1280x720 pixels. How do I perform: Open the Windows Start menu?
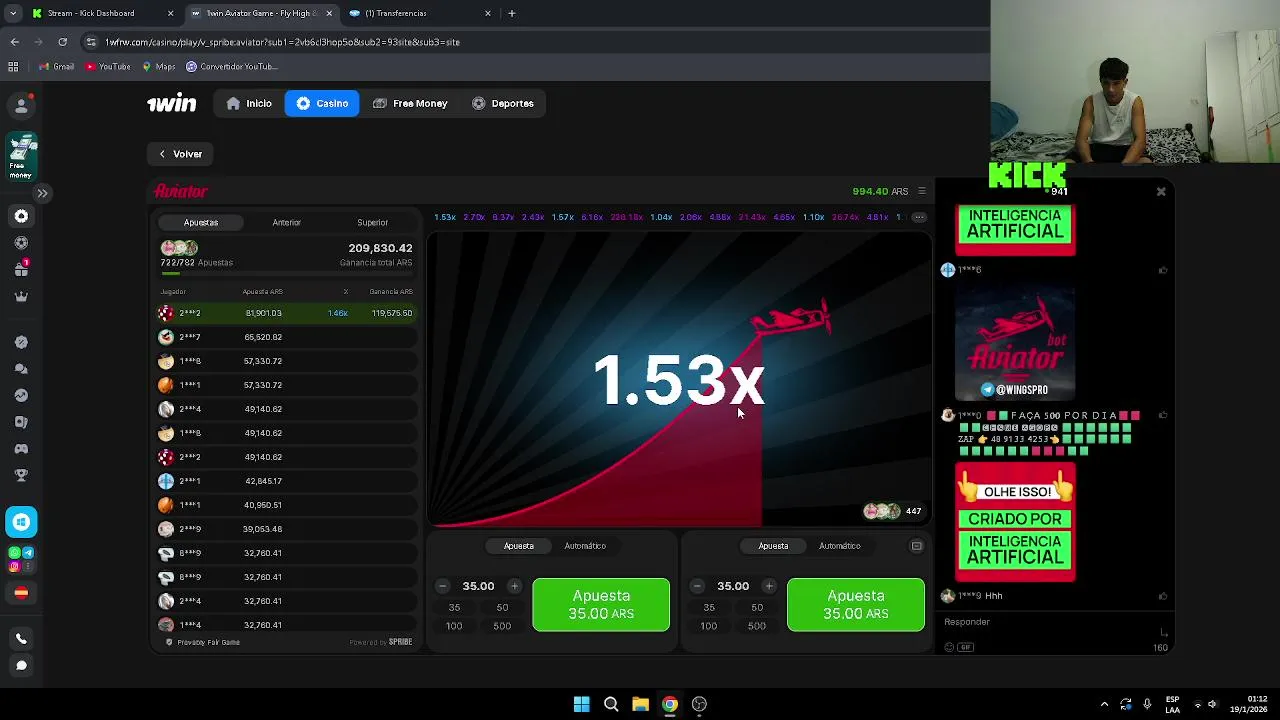tap(581, 704)
